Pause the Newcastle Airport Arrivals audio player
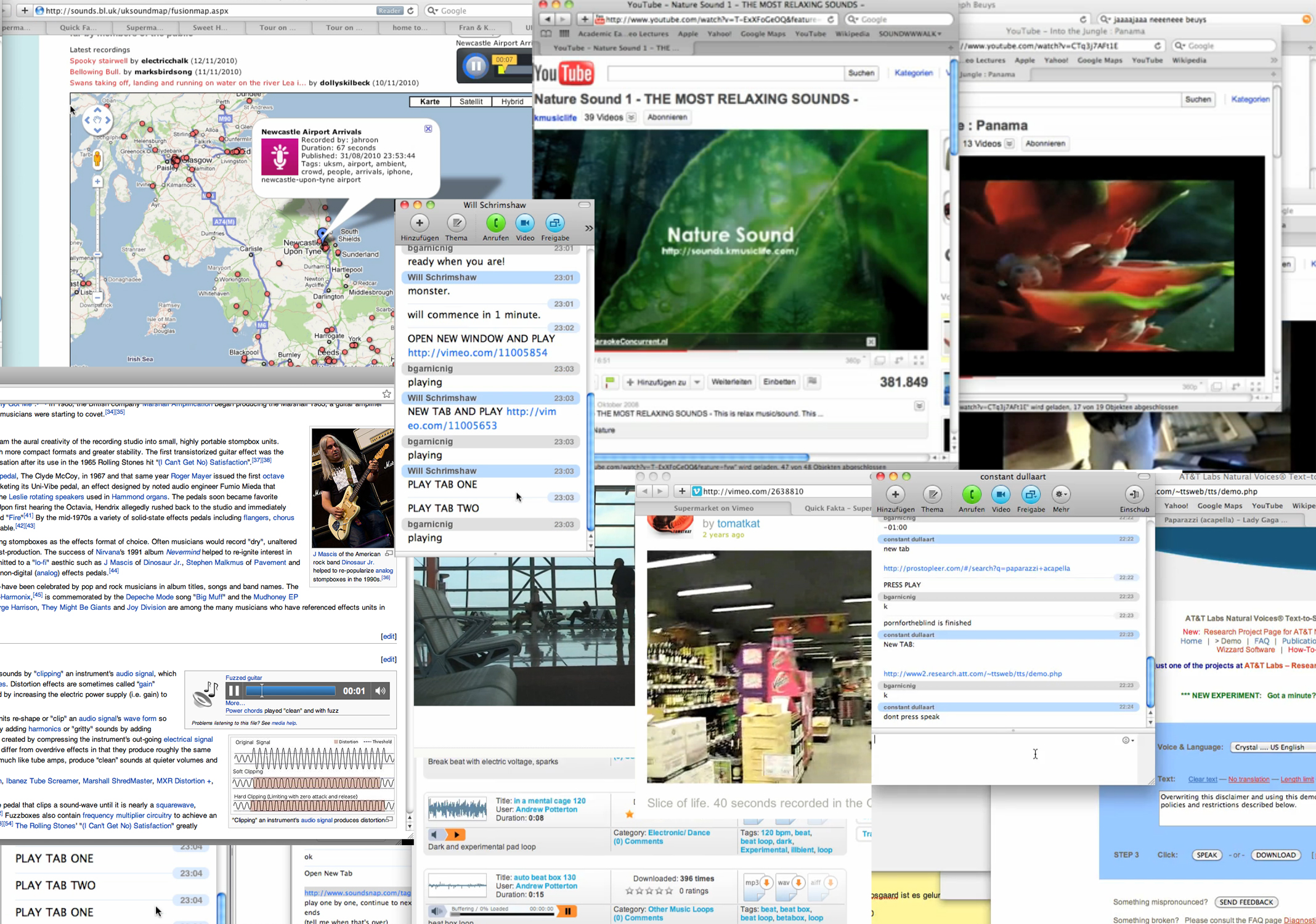Screen dimensions: 1316x924 [476, 65]
